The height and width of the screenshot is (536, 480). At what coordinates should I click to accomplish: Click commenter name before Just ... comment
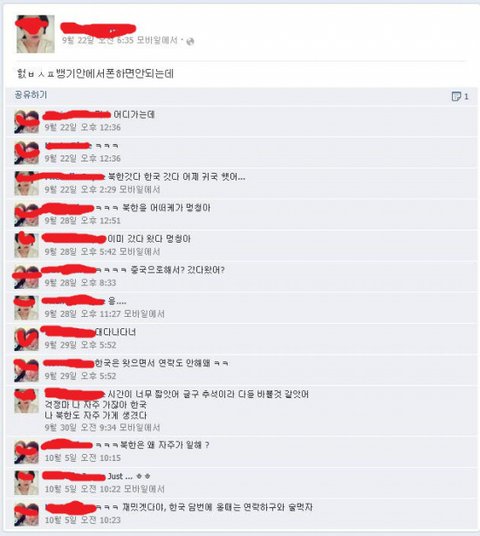[74, 476]
